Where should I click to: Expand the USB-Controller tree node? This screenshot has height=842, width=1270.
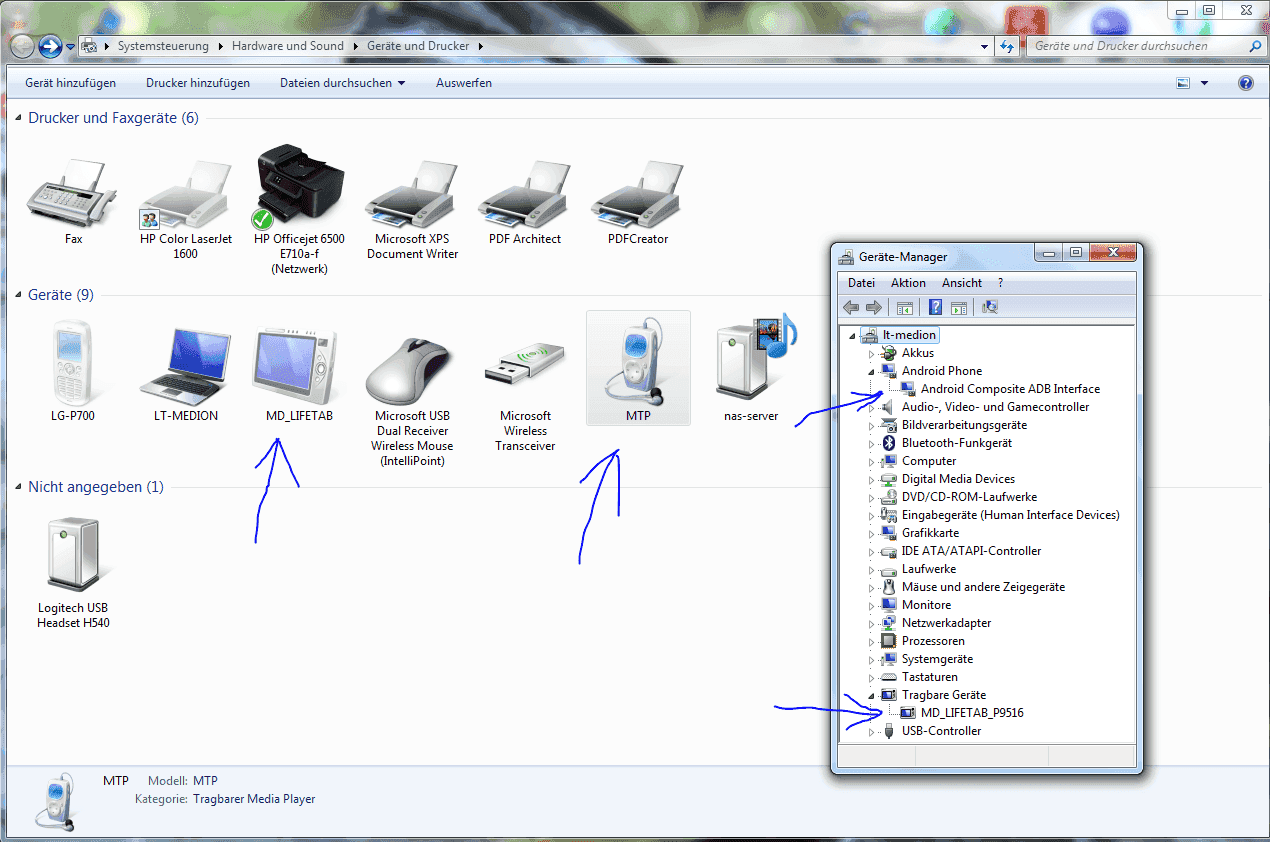(871, 731)
